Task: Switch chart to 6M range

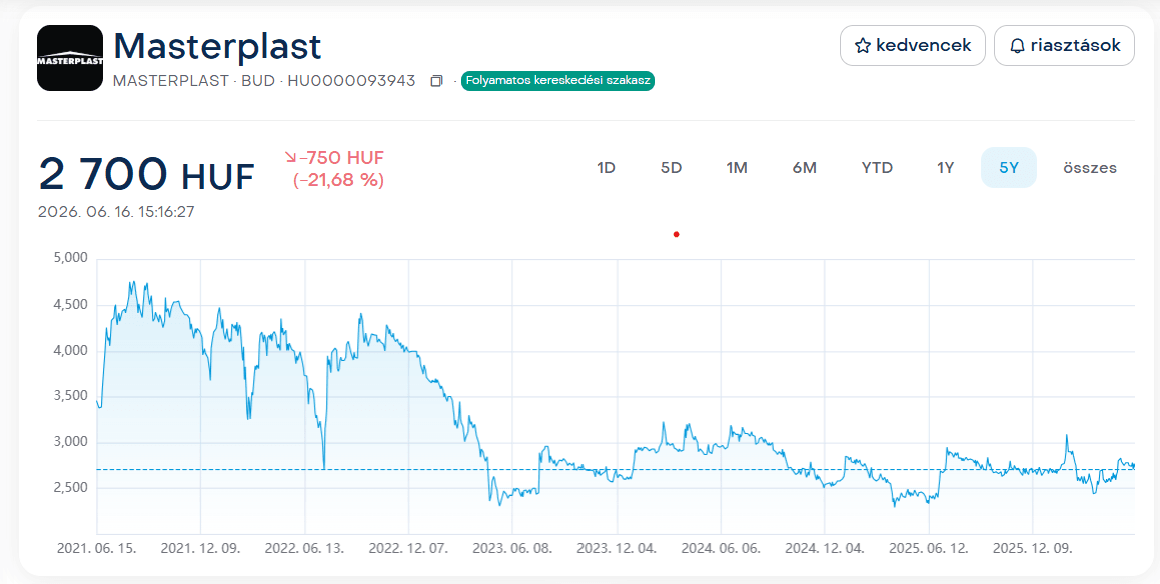Action: 804,167
